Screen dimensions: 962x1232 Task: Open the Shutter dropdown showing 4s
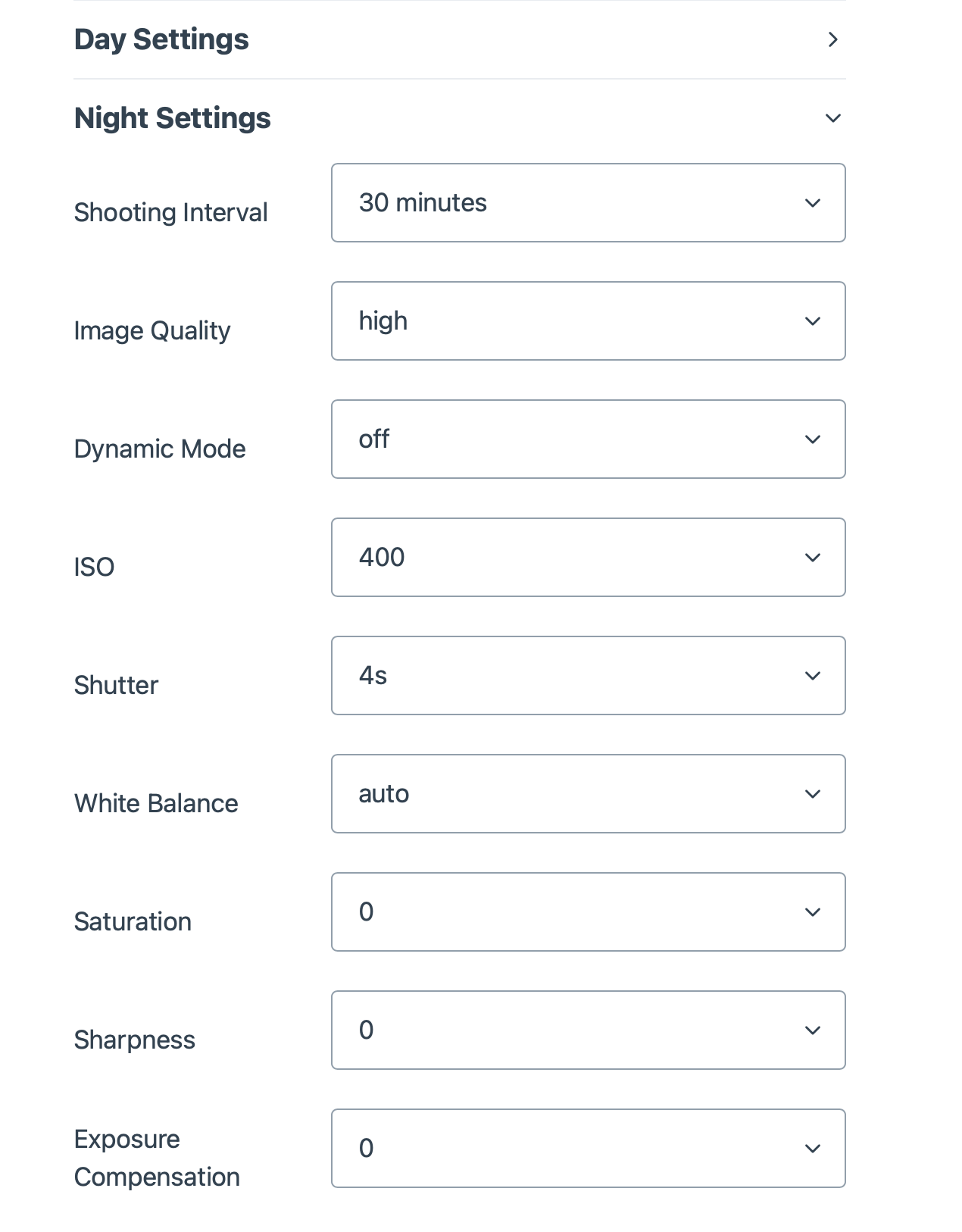coord(588,676)
